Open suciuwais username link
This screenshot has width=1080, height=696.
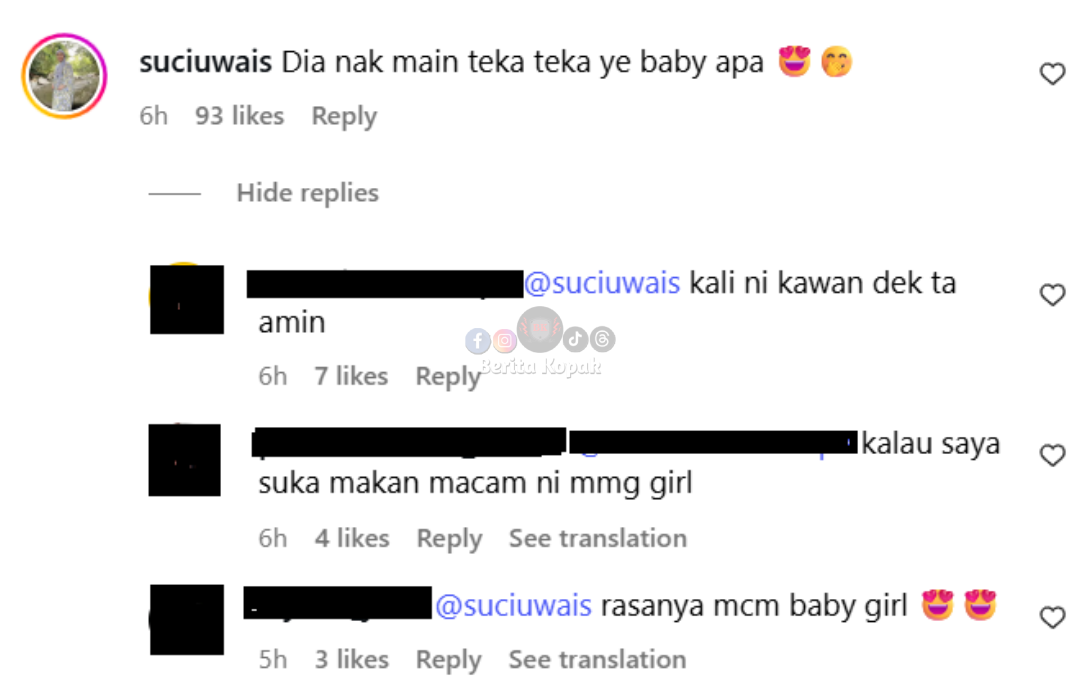click(x=205, y=62)
